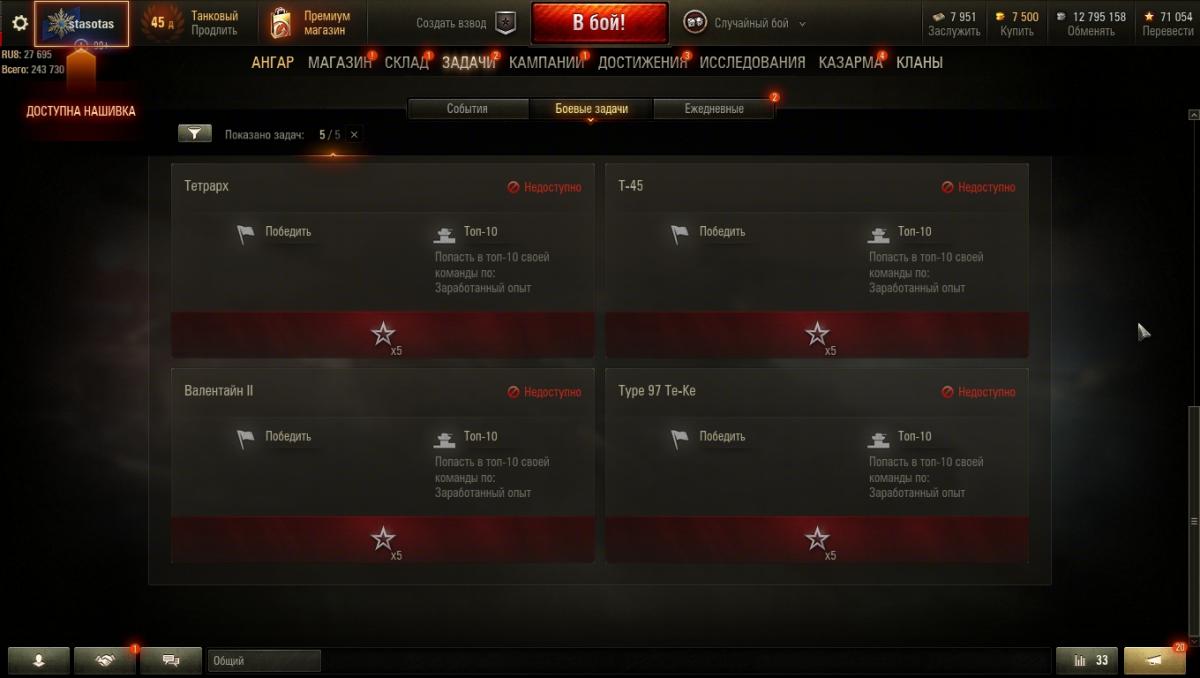The image size is (1200, 678).
Task: Open the ИССЛЕДОВАНИЯ menu section
Action: point(752,62)
